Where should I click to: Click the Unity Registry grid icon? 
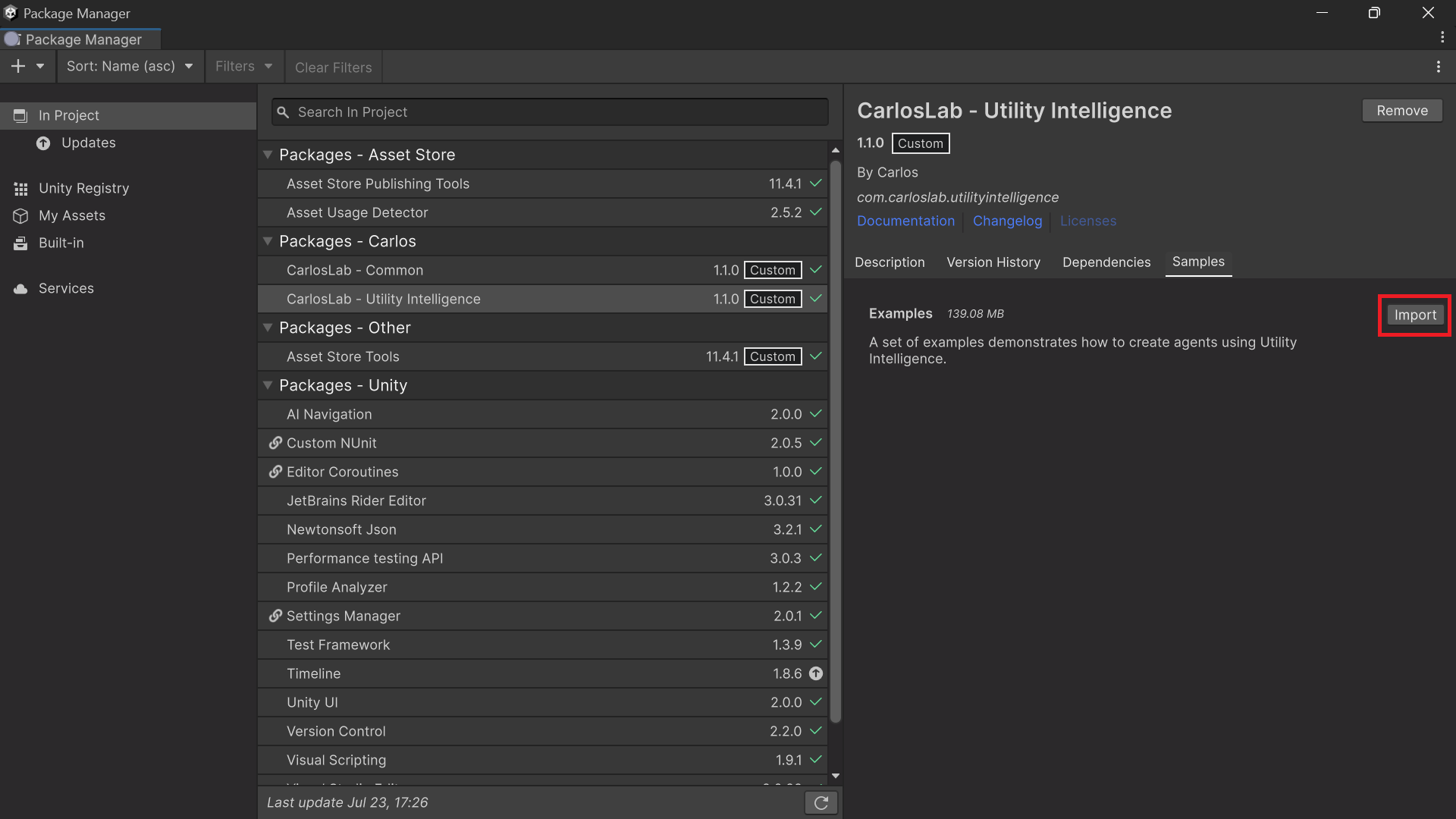20,188
